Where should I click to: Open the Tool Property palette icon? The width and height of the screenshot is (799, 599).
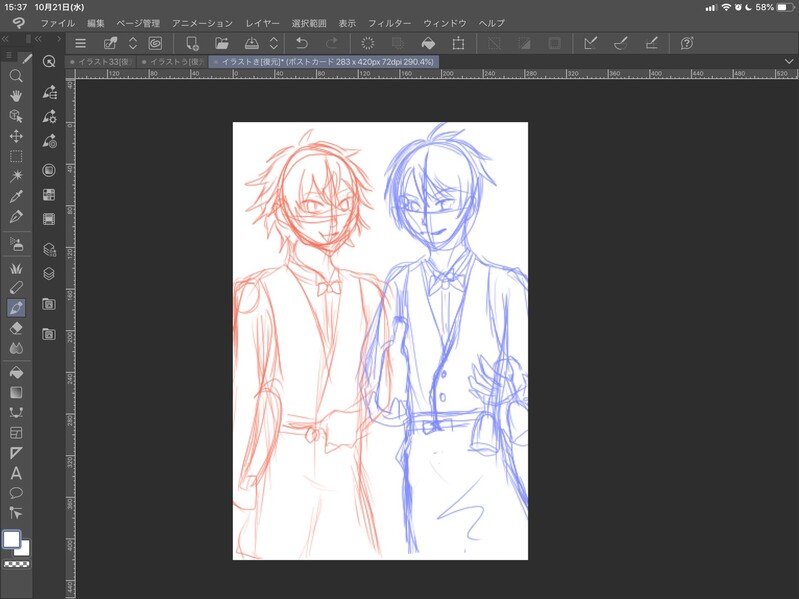[x=49, y=117]
